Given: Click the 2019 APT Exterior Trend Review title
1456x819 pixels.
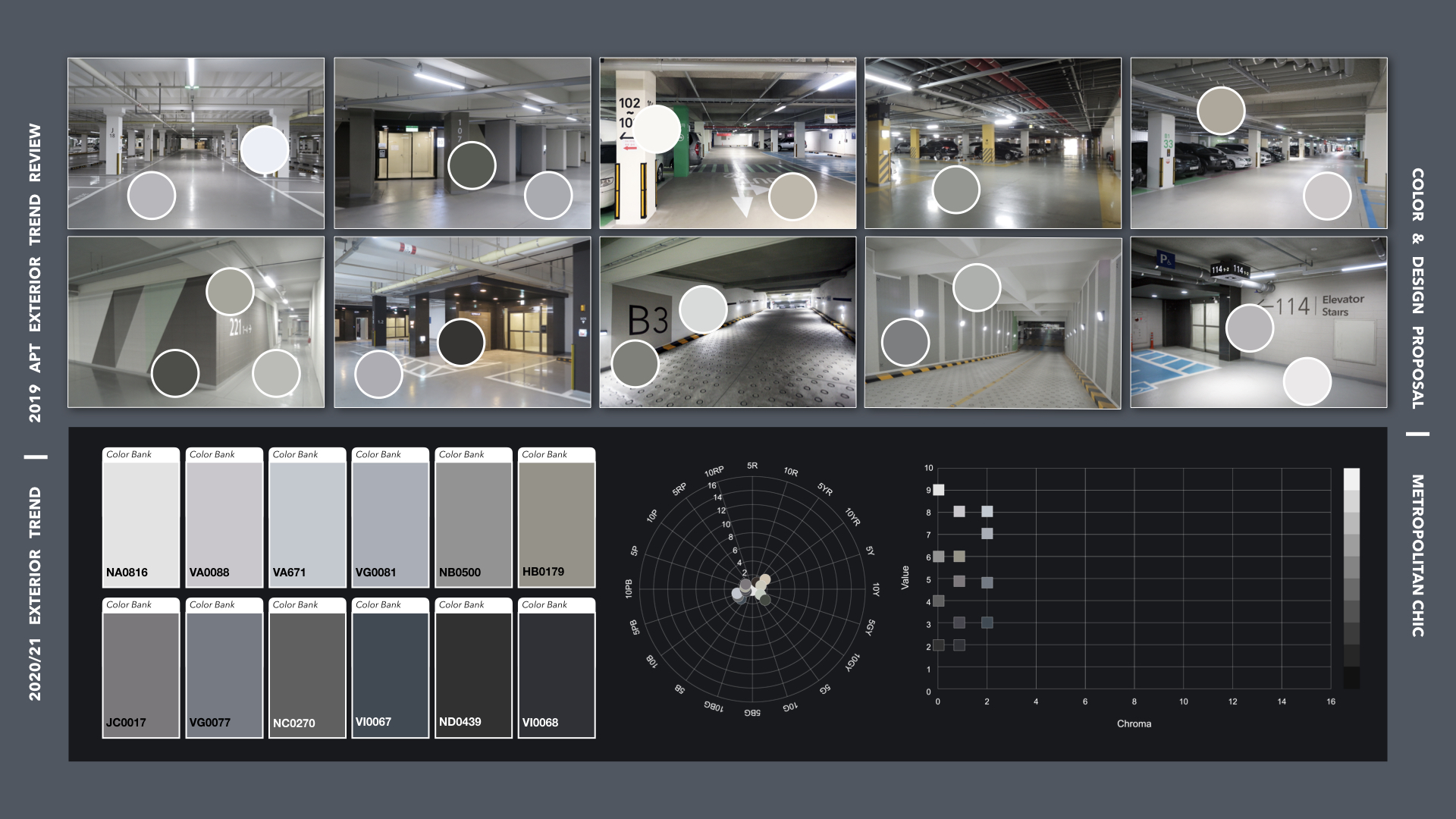Looking at the screenshot, I should pos(35,273).
